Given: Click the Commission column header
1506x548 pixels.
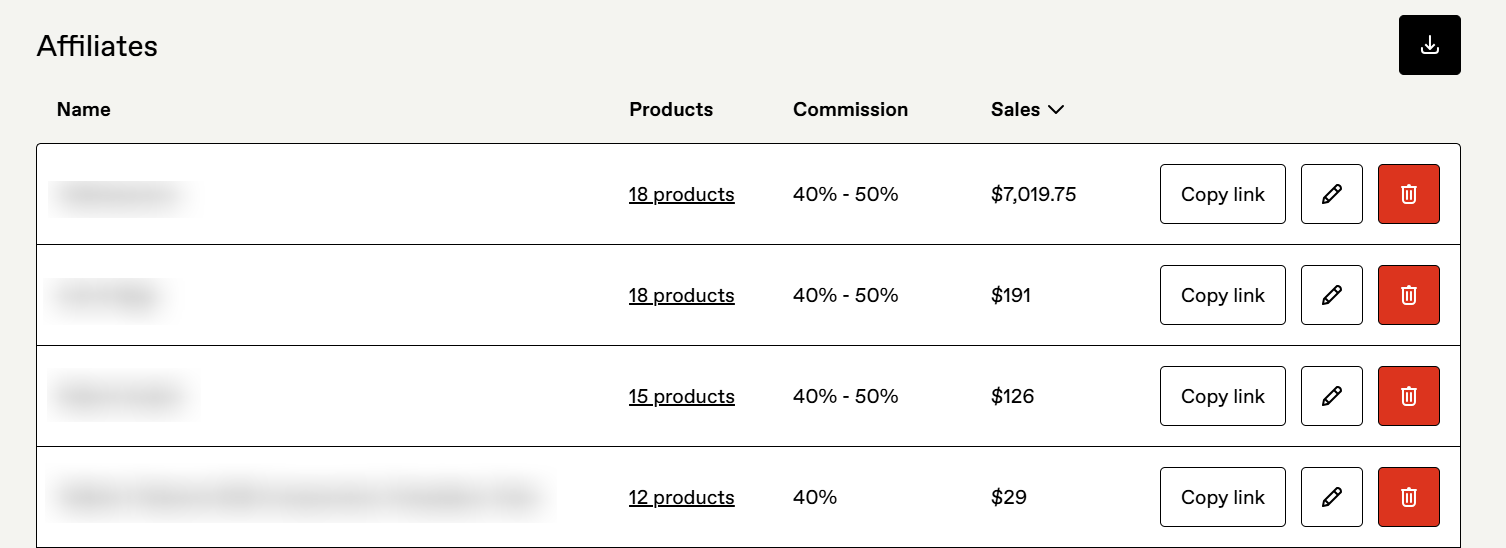Looking at the screenshot, I should pyautogui.click(x=850, y=110).
